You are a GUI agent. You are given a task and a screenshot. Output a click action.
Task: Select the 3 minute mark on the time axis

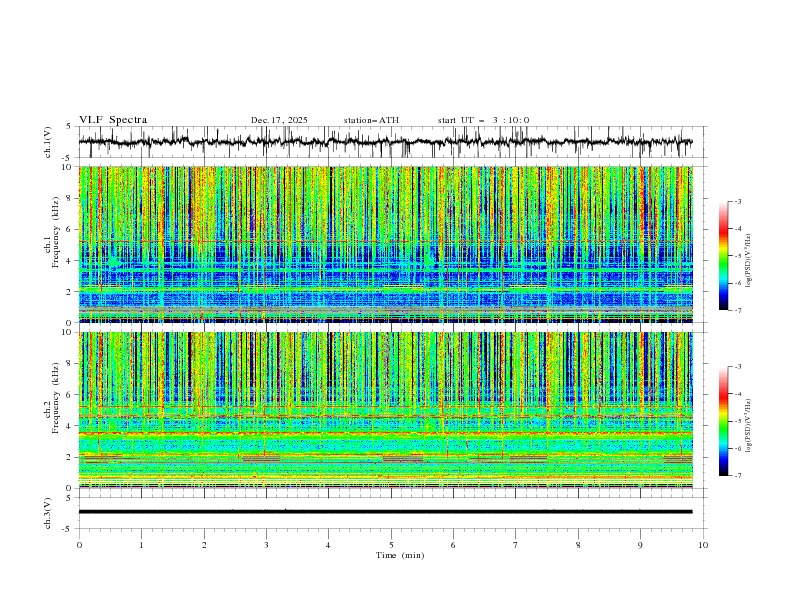[x=266, y=545]
